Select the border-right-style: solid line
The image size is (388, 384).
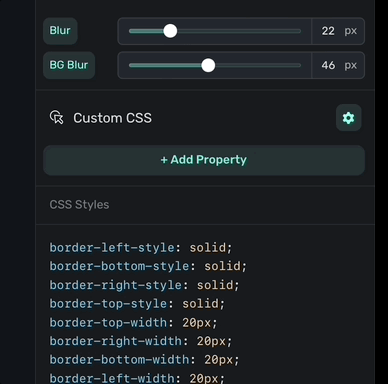pos(144,285)
